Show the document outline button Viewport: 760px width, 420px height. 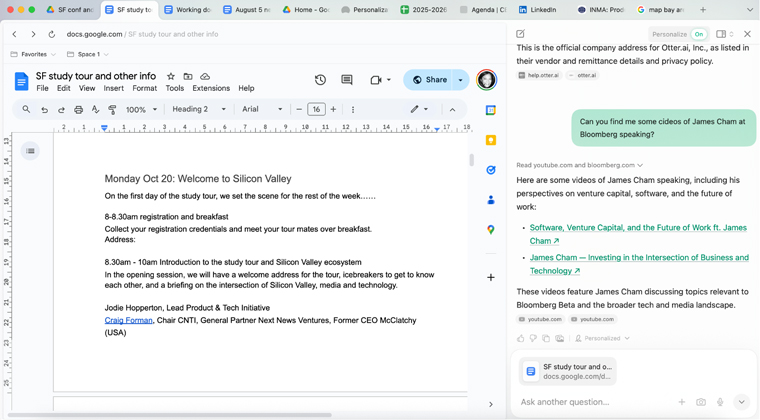pyautogui.click(x=30, y=151)
